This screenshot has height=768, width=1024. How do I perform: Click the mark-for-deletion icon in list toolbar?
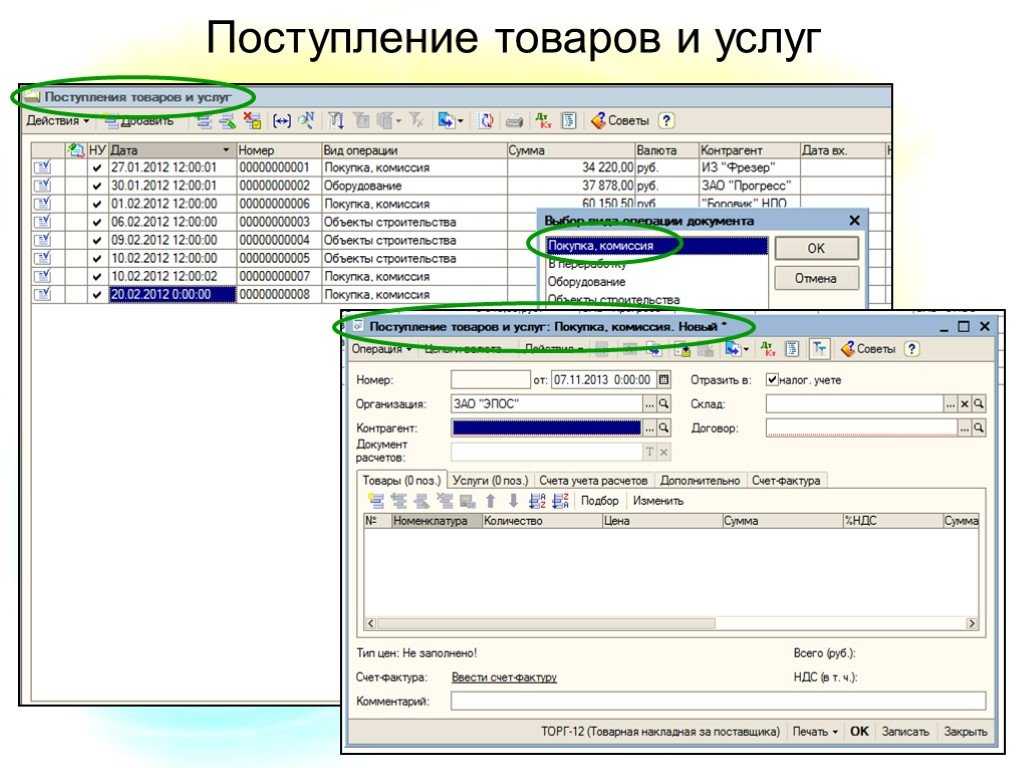coord(253,121)
